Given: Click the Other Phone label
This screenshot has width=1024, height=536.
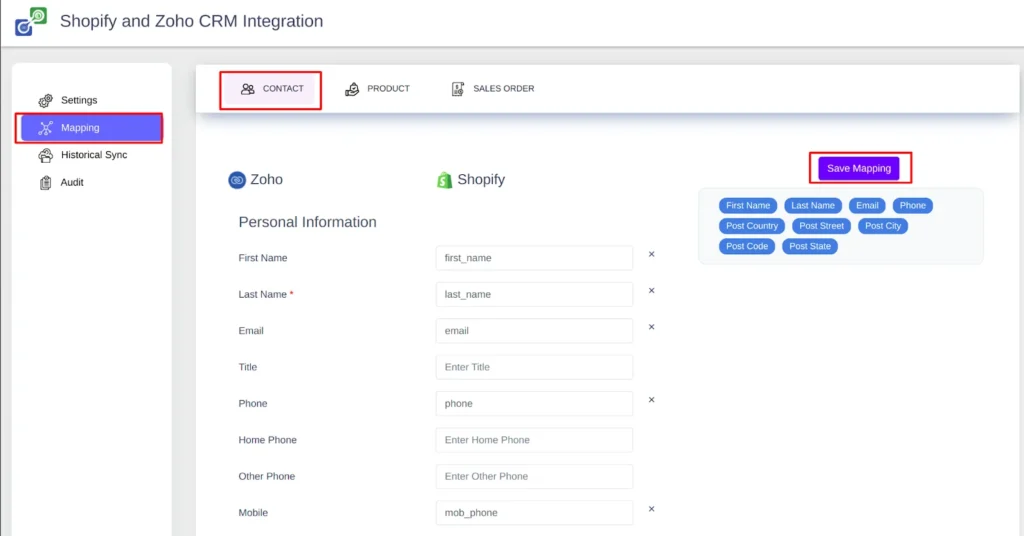Looking at the screenshot, I should point(266,477).
